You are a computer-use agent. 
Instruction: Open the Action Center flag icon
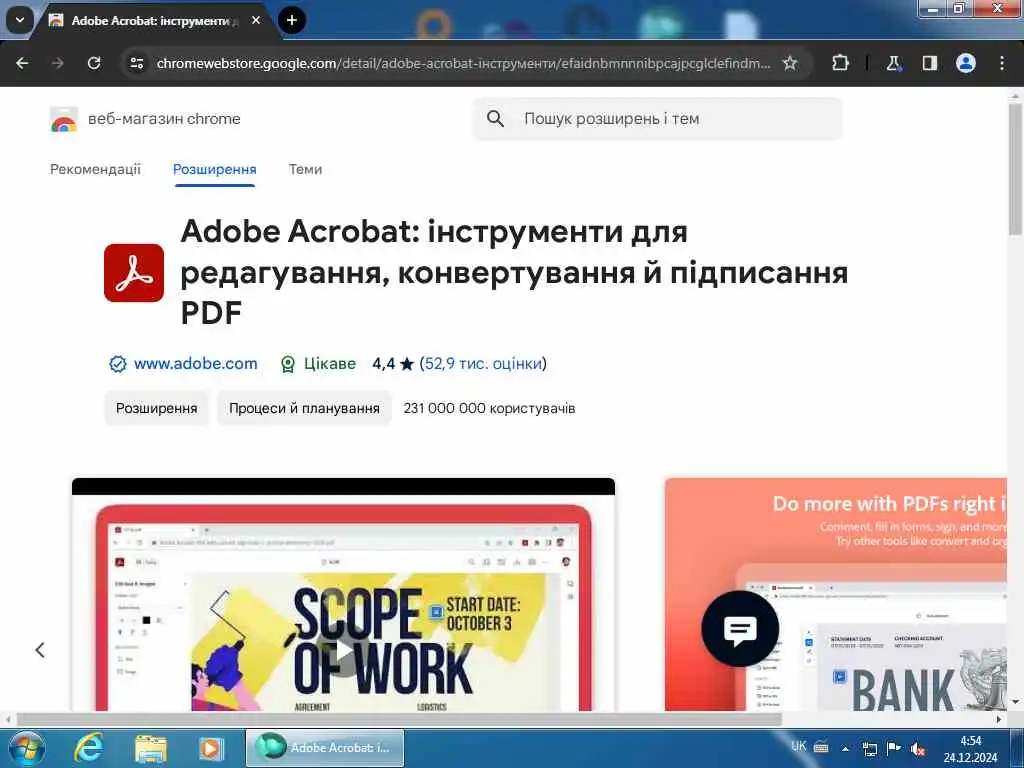893,748
